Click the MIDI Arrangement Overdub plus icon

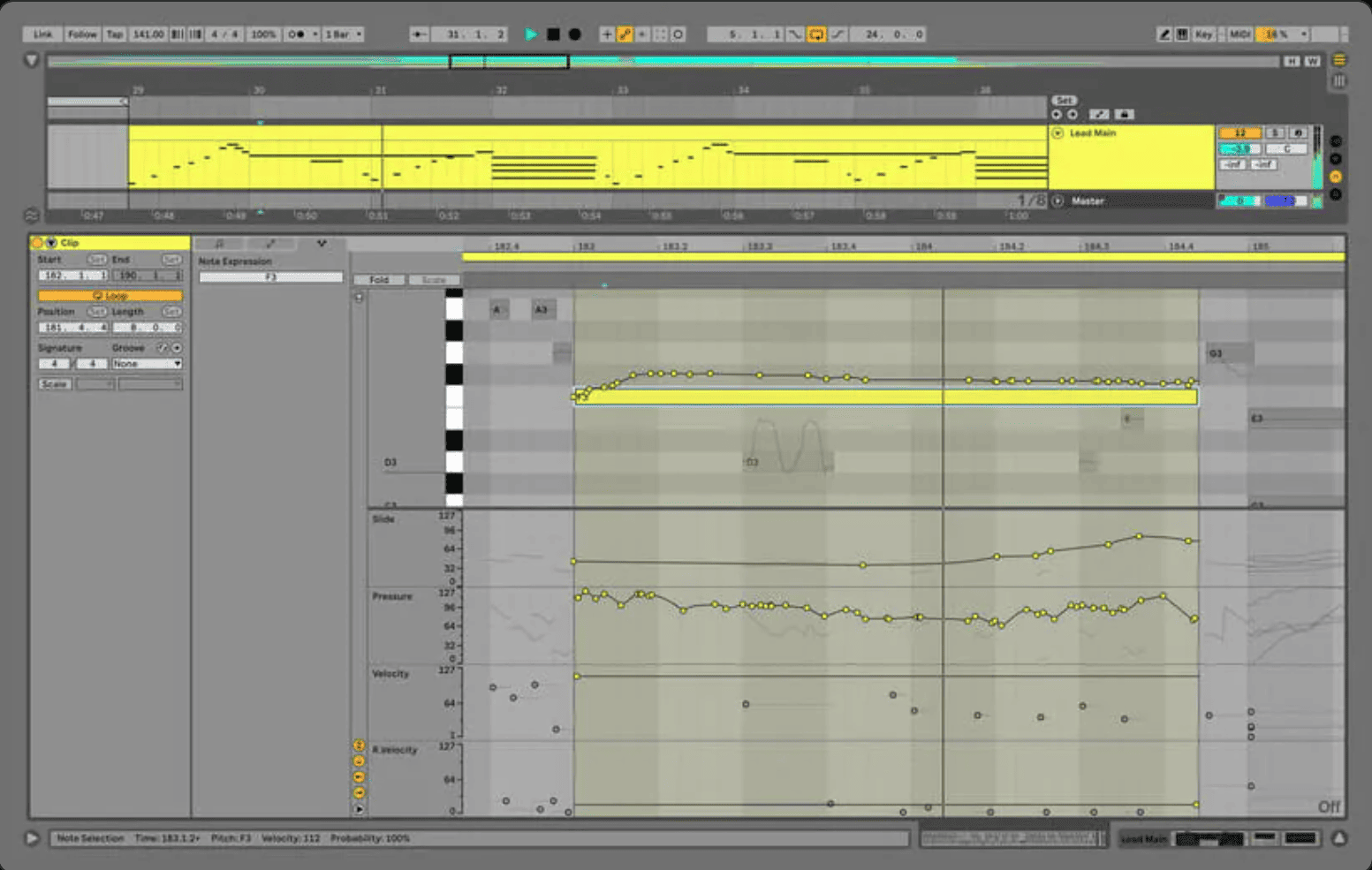(607, 34)
